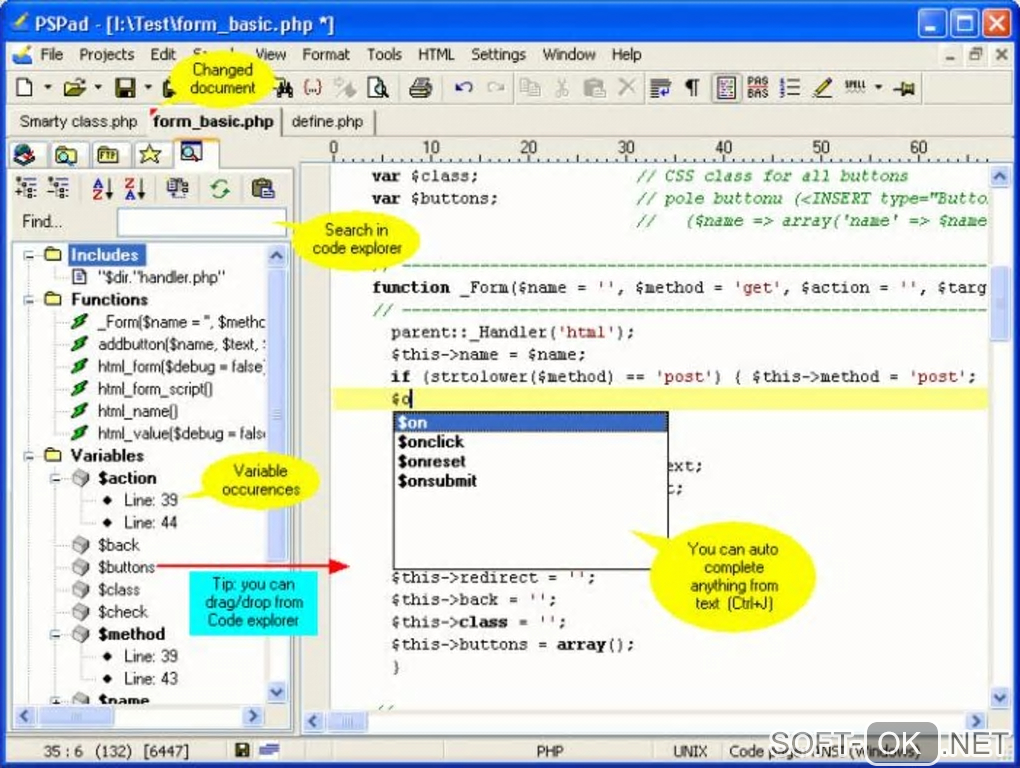Click the code explorer clipboard icon
Screen dimensions: 1020x768
click(263, 189)
